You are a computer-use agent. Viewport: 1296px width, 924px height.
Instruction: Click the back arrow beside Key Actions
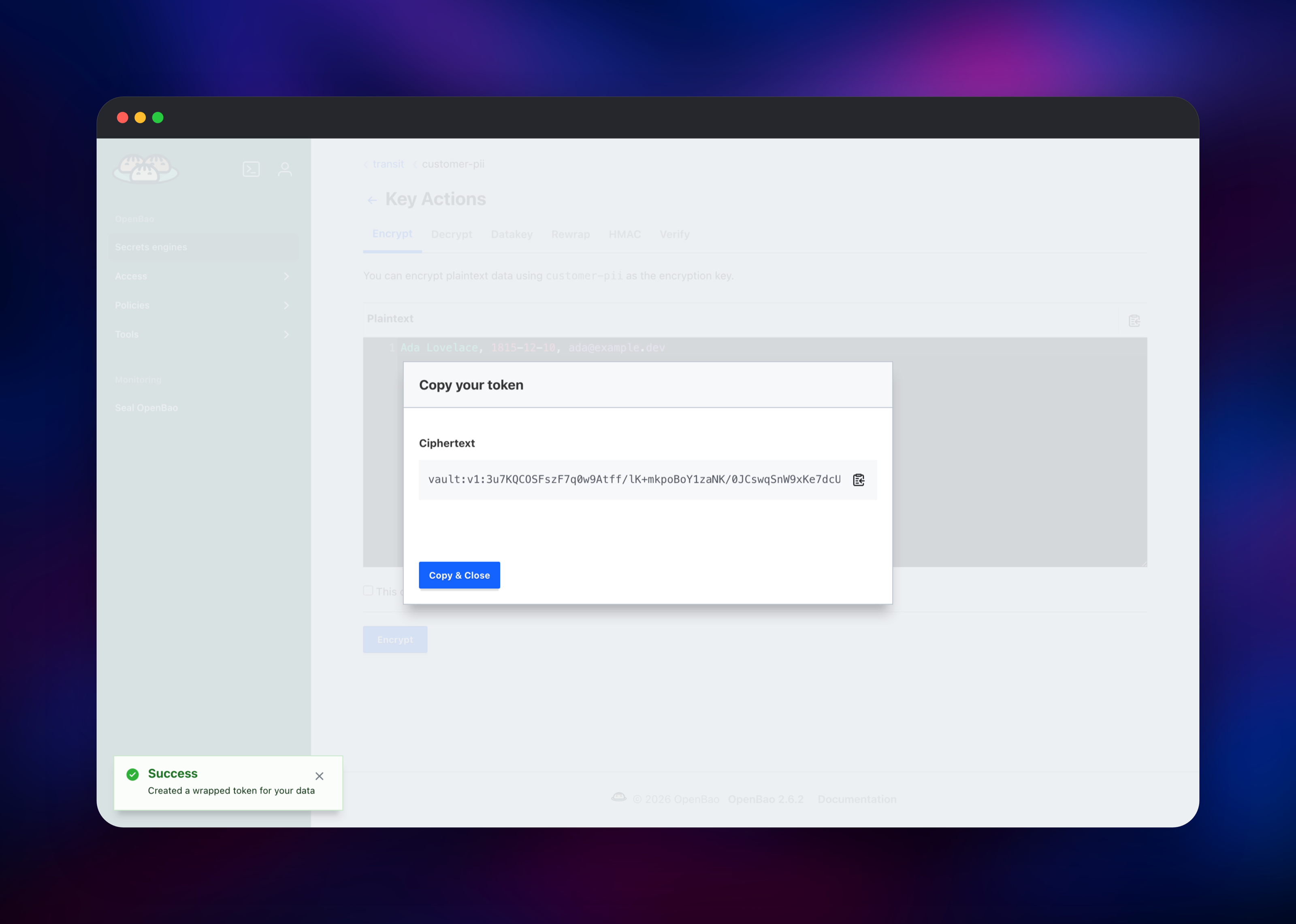coord(372,200)
